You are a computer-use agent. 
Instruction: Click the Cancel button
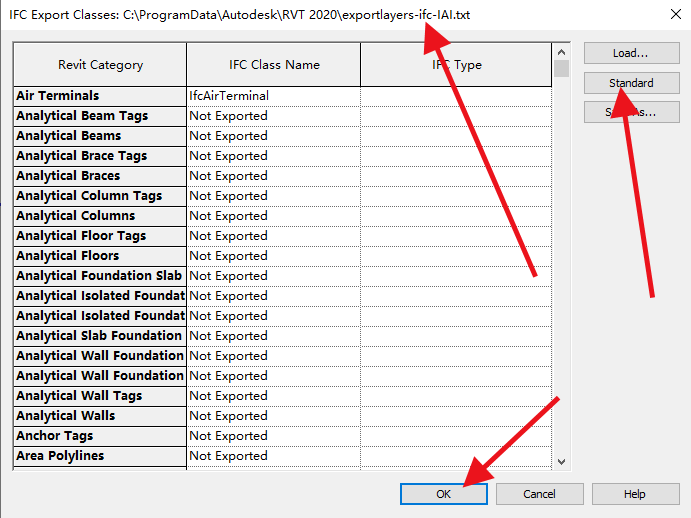click(x=539, y=494)
